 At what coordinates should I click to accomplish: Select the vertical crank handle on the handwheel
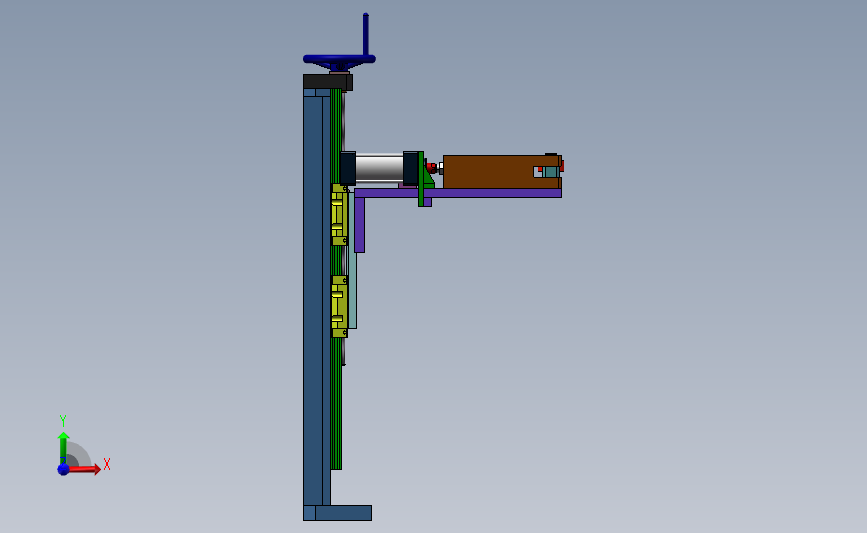coord(365,34)
